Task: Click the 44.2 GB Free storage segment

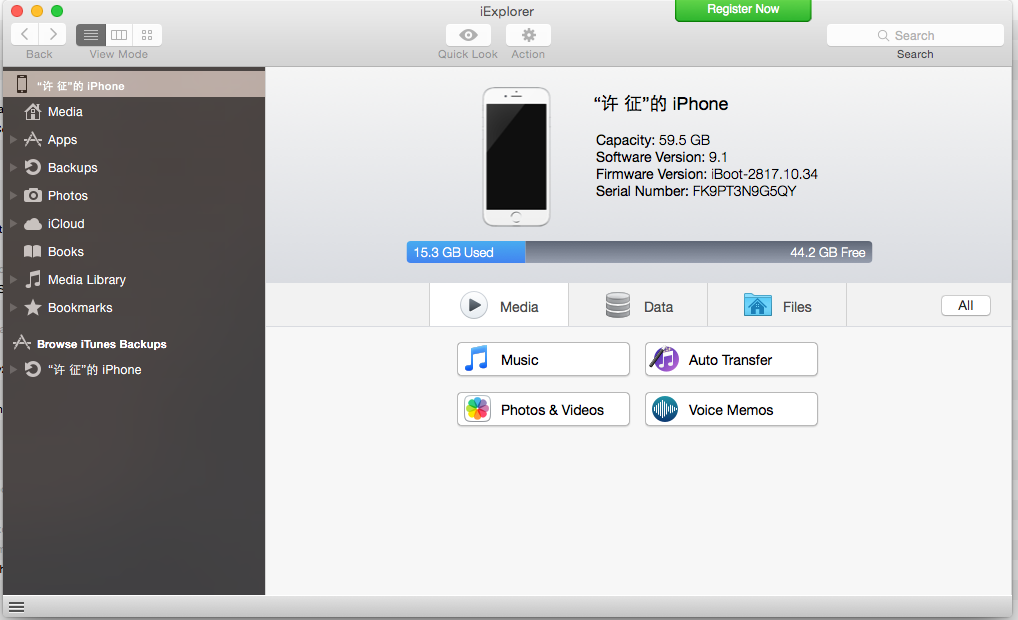Action: click(699, 252)
